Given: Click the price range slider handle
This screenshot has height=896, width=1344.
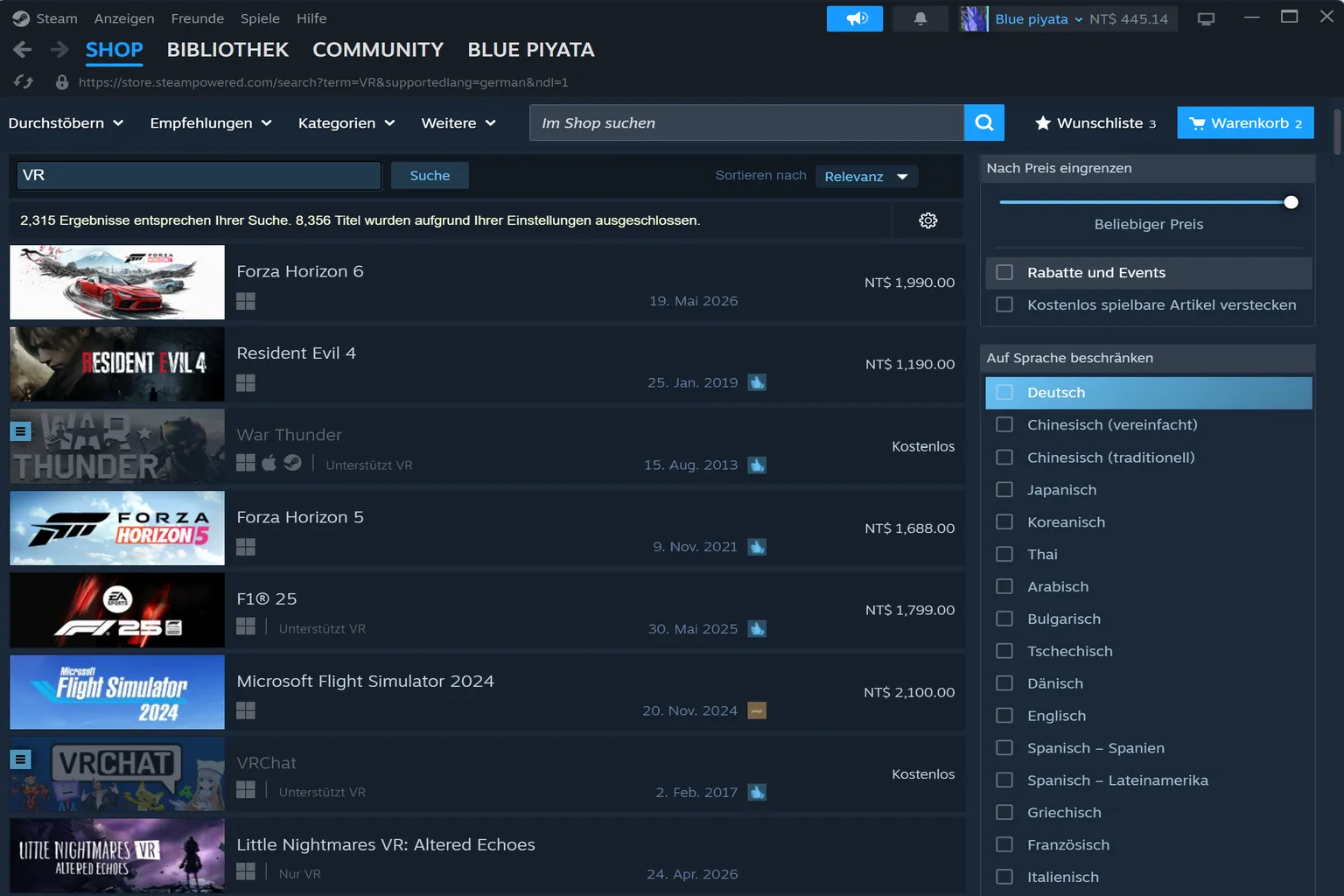Looking at the screenshot, I should point(1291,202).
